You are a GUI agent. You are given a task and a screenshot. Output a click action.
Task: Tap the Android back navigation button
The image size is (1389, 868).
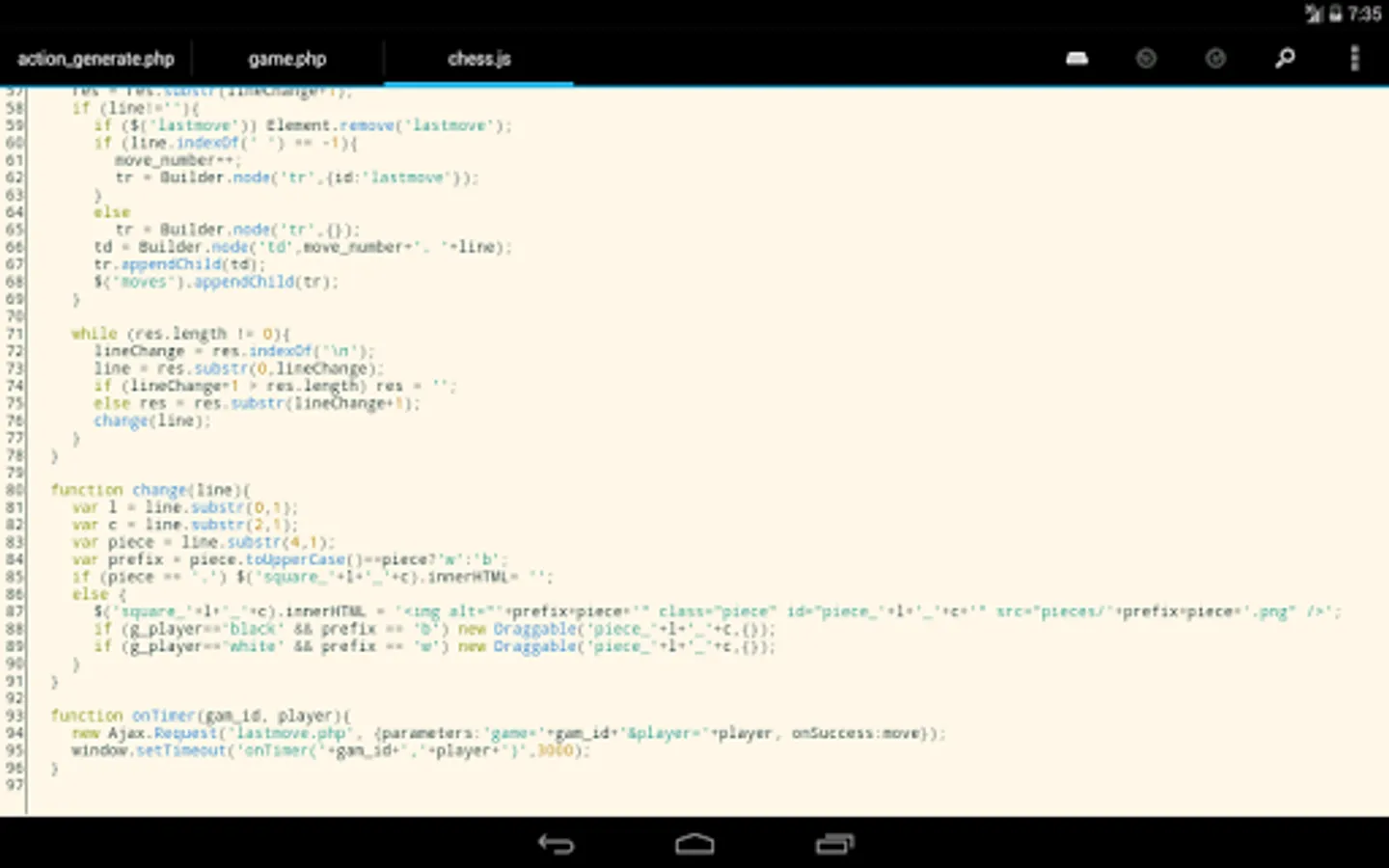556,844
